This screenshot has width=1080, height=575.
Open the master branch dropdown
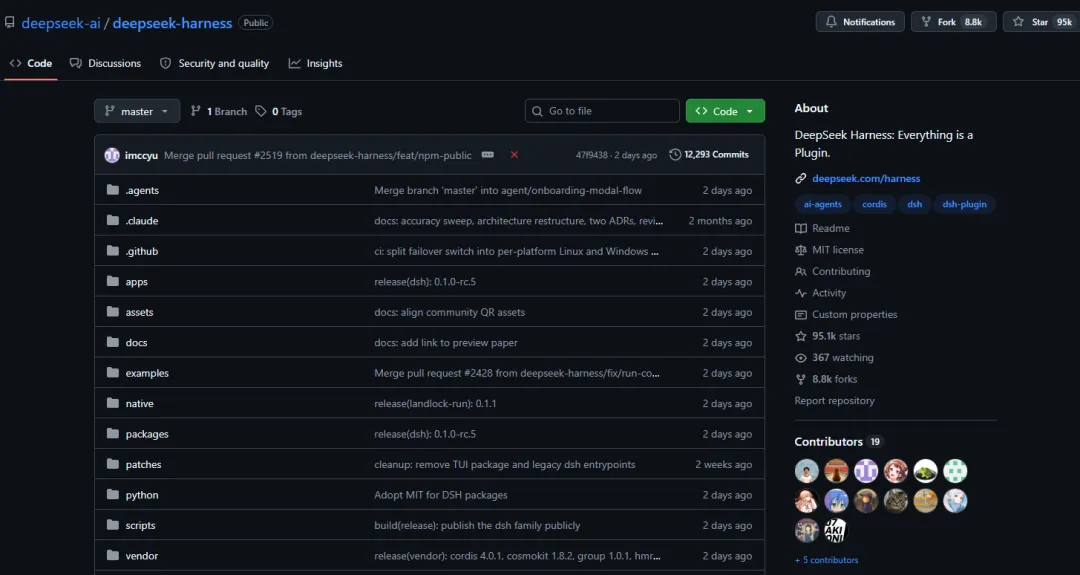[137, 111]
